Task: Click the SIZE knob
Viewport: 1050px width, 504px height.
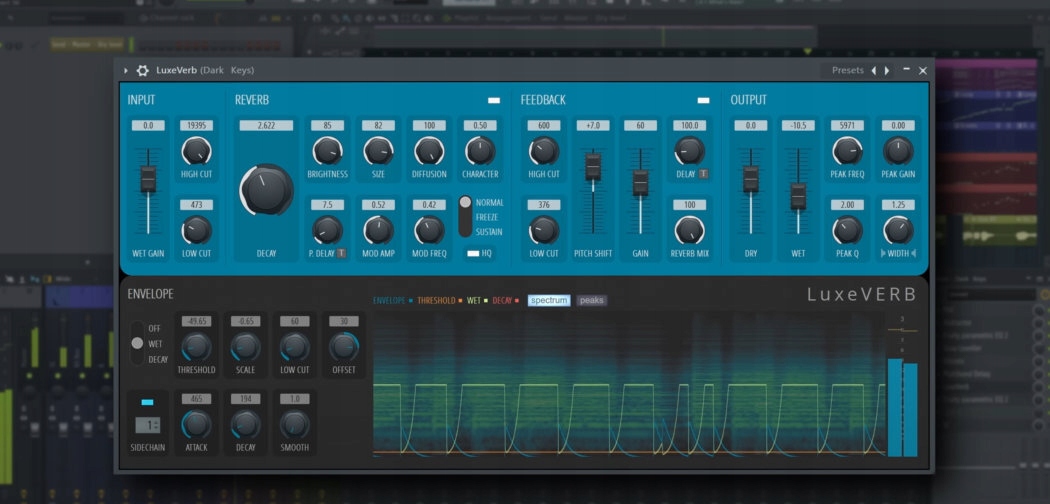Action: pos(378,151)
